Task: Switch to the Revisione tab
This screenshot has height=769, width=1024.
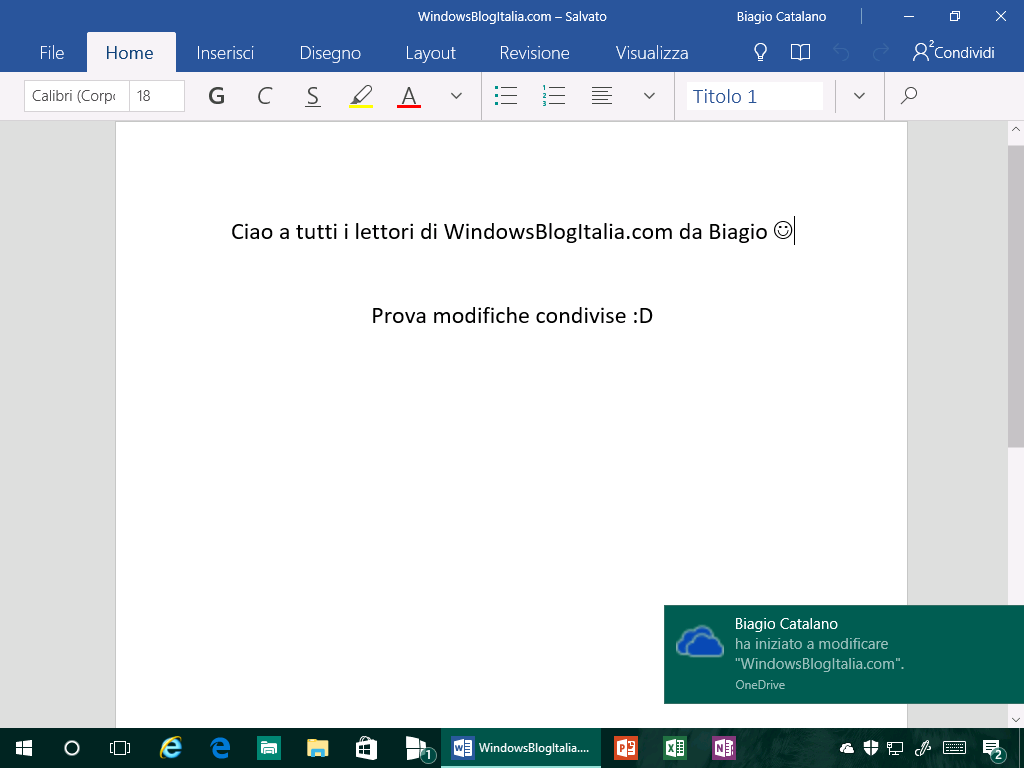Action: [534, 52]
